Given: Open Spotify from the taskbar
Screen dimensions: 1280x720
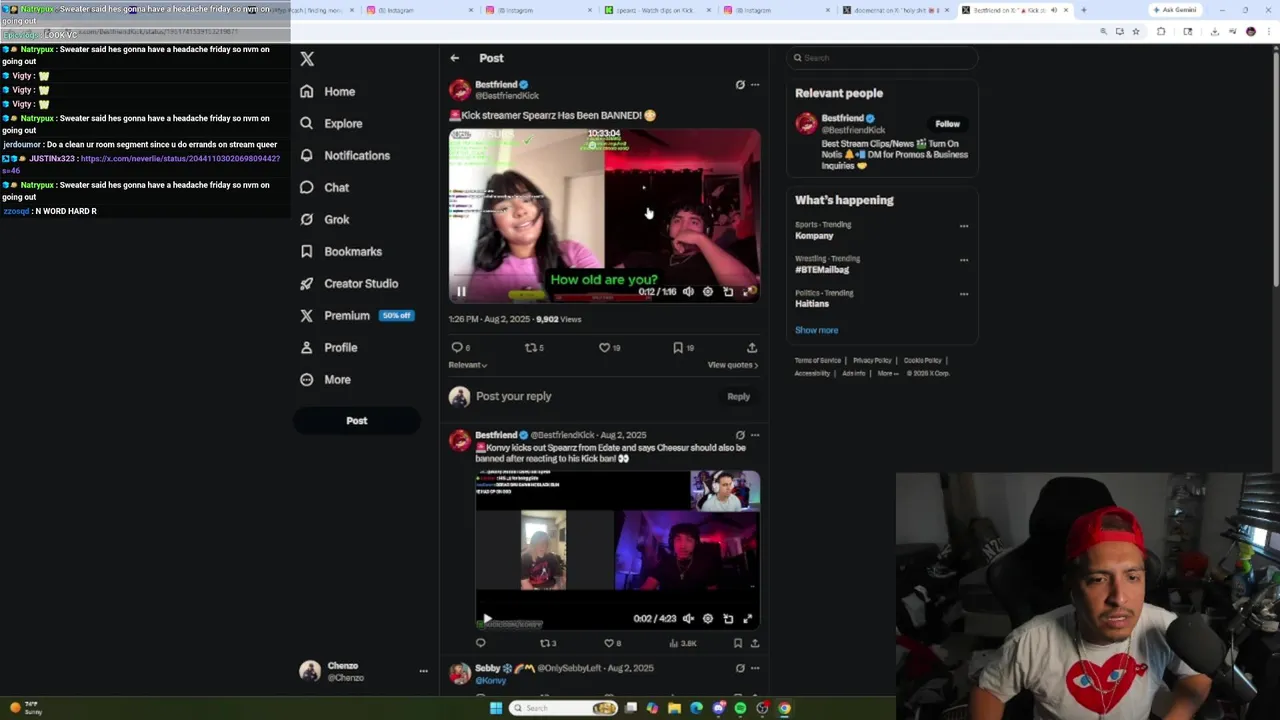Looking at the screenshot, I should pos(740,708).
